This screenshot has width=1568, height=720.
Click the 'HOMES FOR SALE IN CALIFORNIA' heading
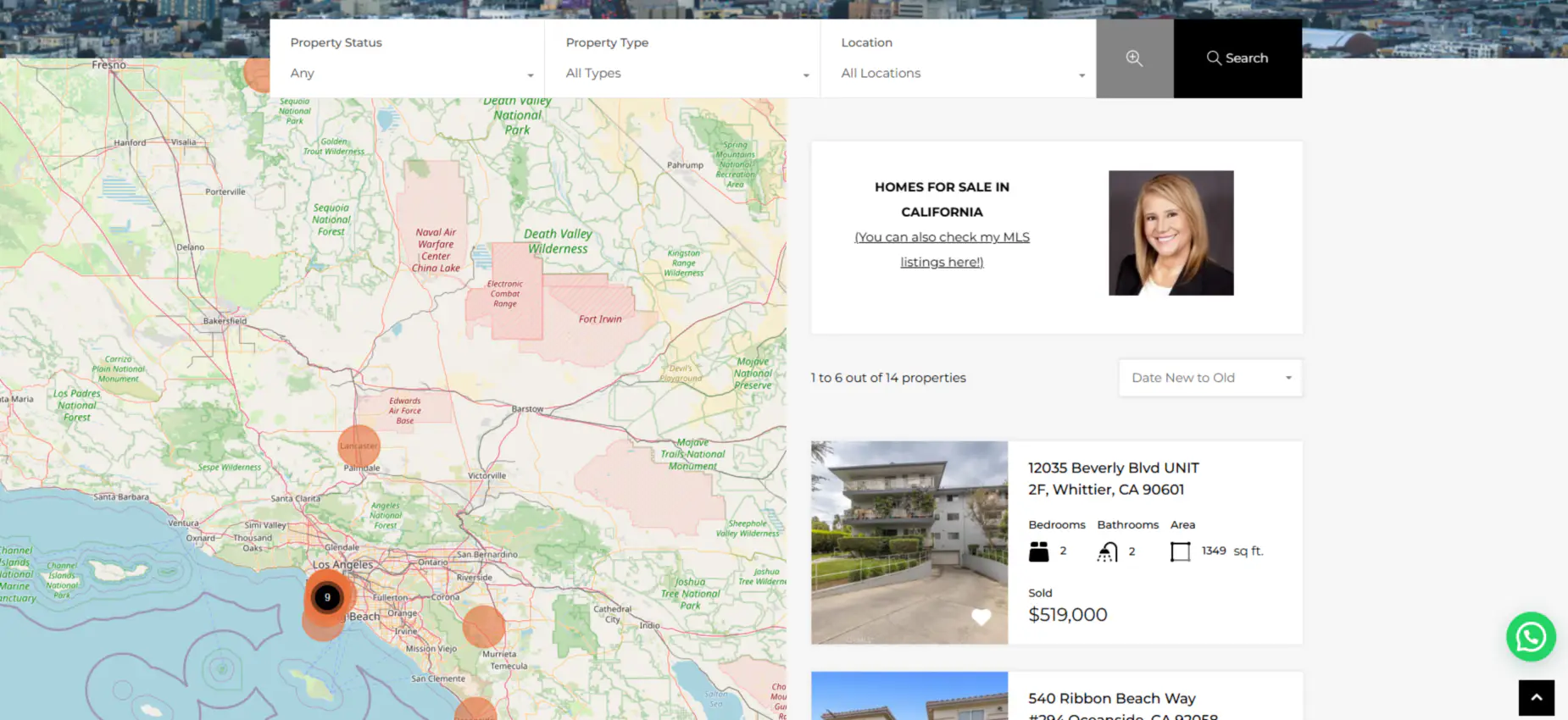point(942,199)
